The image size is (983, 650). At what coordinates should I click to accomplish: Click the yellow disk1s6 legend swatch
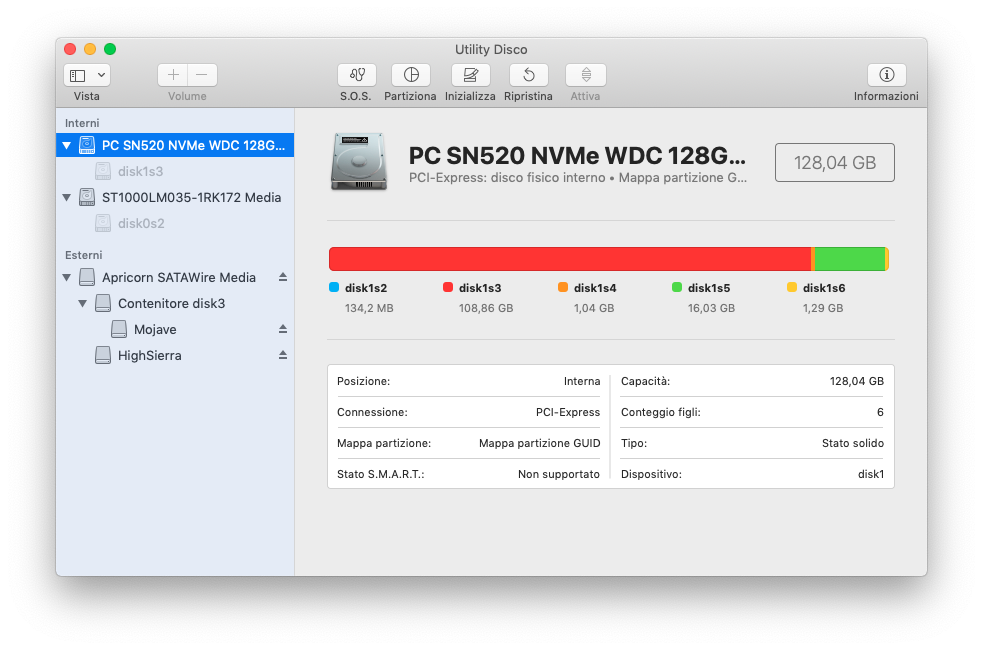[x=792, y=287]
